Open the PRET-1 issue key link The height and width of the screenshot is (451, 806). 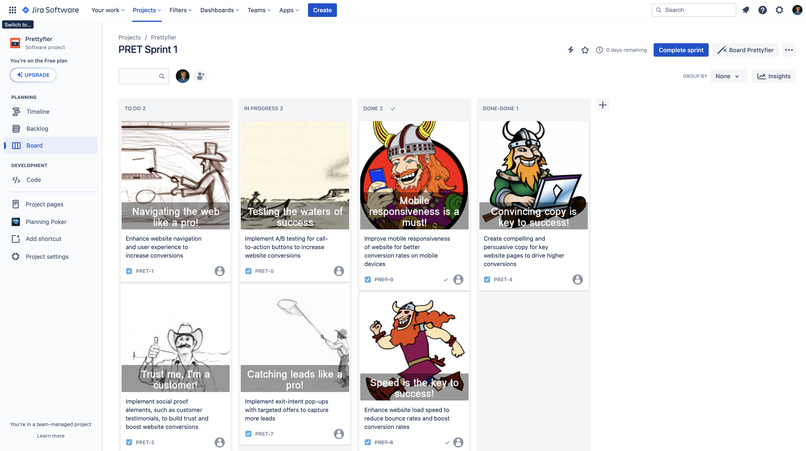(x=144, y=271)
